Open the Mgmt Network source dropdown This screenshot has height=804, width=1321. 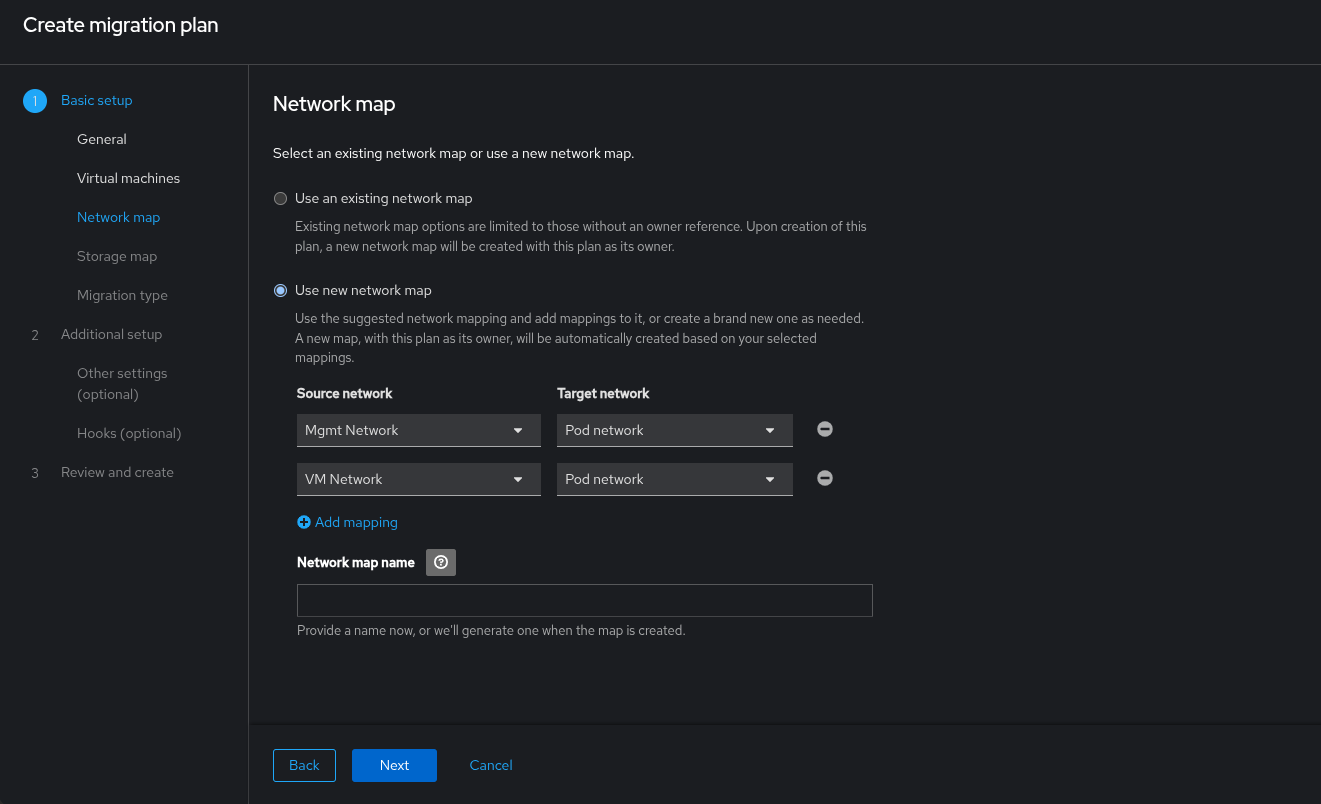click(418, 430)
